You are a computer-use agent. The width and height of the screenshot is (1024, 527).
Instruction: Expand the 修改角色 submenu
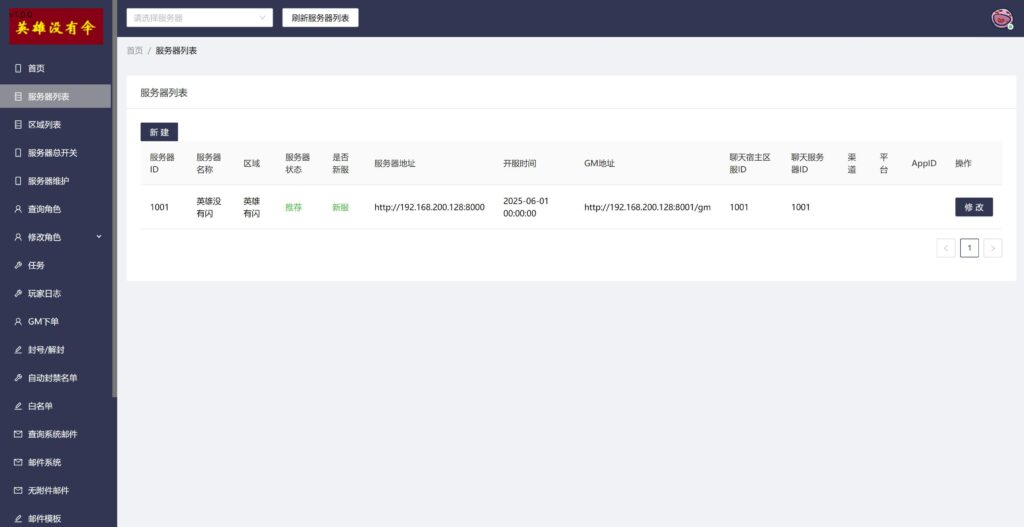pos(98,237)
